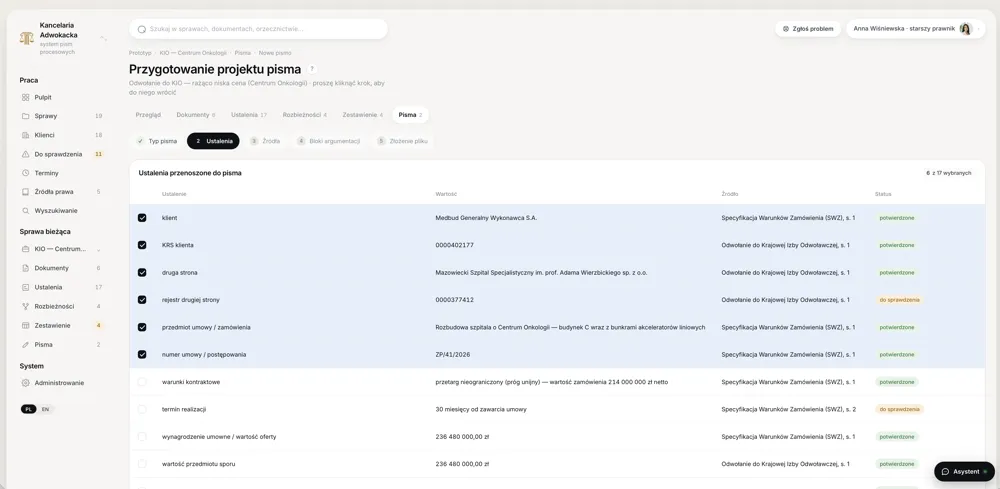The width and height of the screenshot is (1000, 489).
Task: Switch to the Dokumenty tab
Action: coord(196,115)
